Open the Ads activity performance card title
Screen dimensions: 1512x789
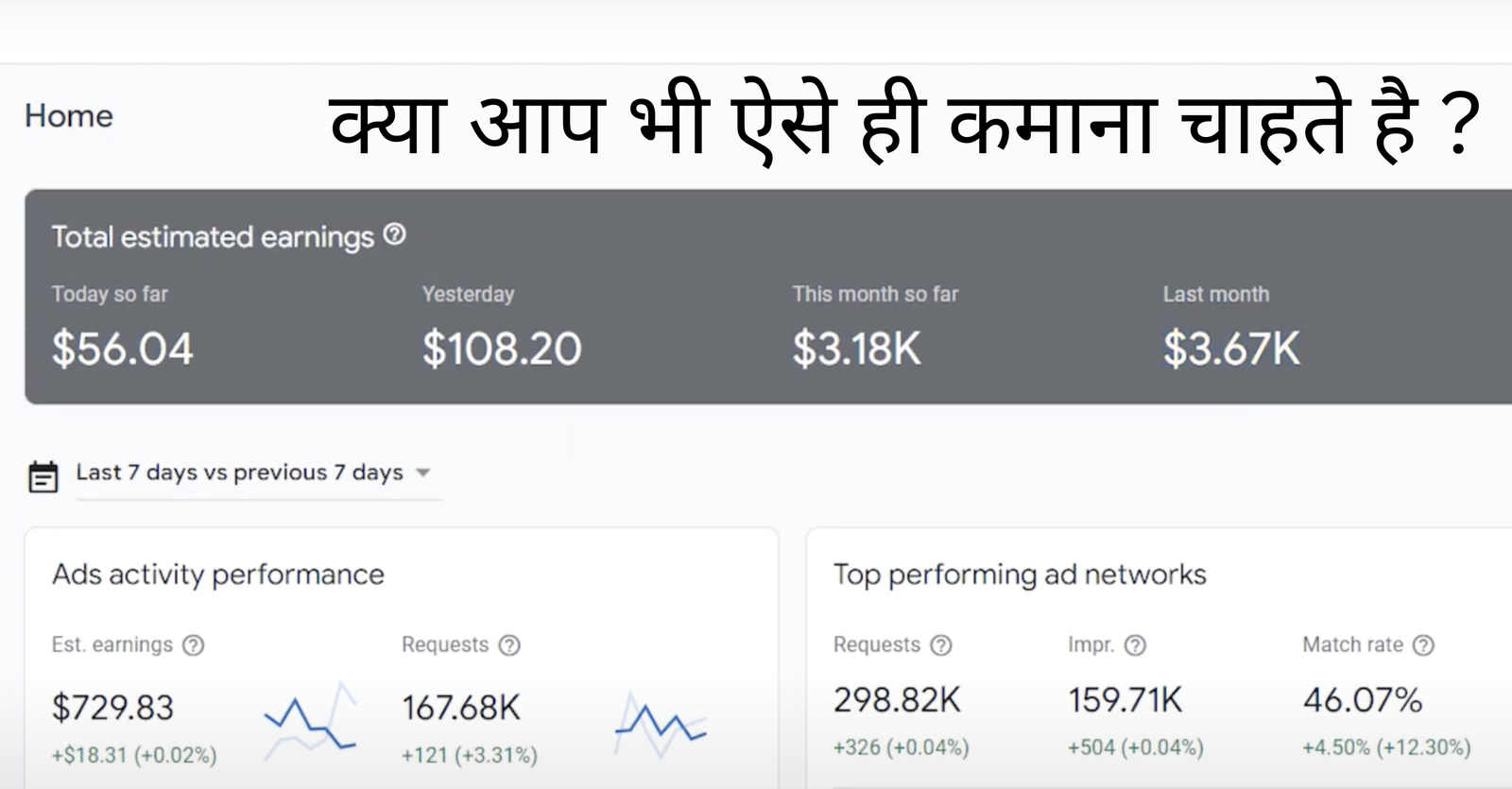[x=218, y=575]
